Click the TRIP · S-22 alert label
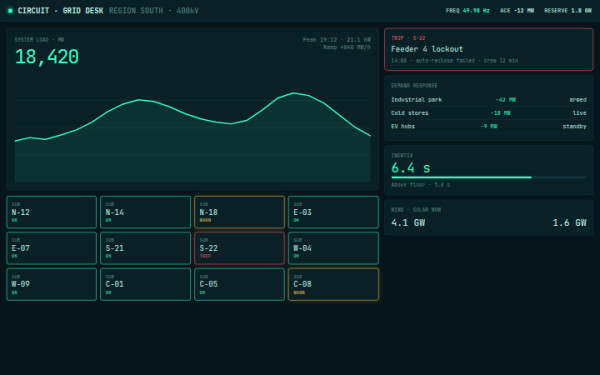The height and width of the screenshot is (375, 600). [x=408, y=38]
